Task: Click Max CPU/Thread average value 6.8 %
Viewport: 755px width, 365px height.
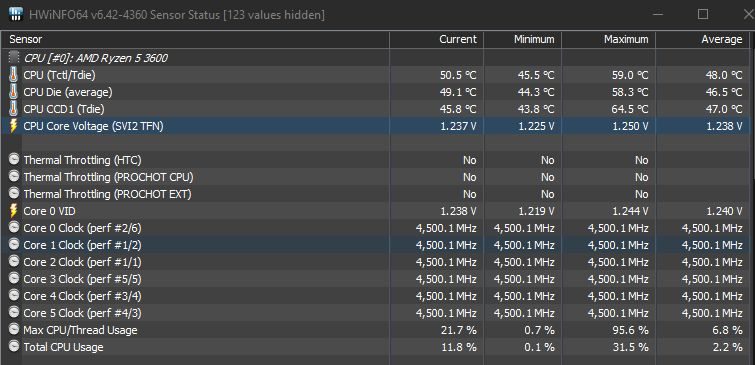Action: (x=727, y=330)
